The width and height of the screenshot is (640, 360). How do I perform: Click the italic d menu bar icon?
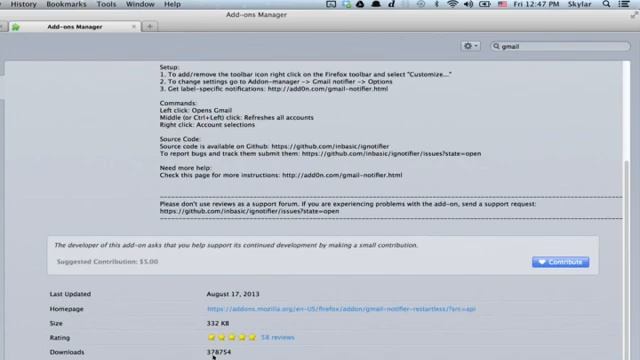391,4
